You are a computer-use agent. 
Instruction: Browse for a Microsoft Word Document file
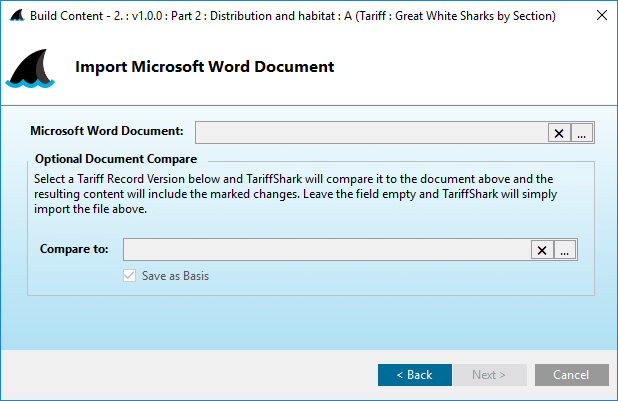(584, 132)
